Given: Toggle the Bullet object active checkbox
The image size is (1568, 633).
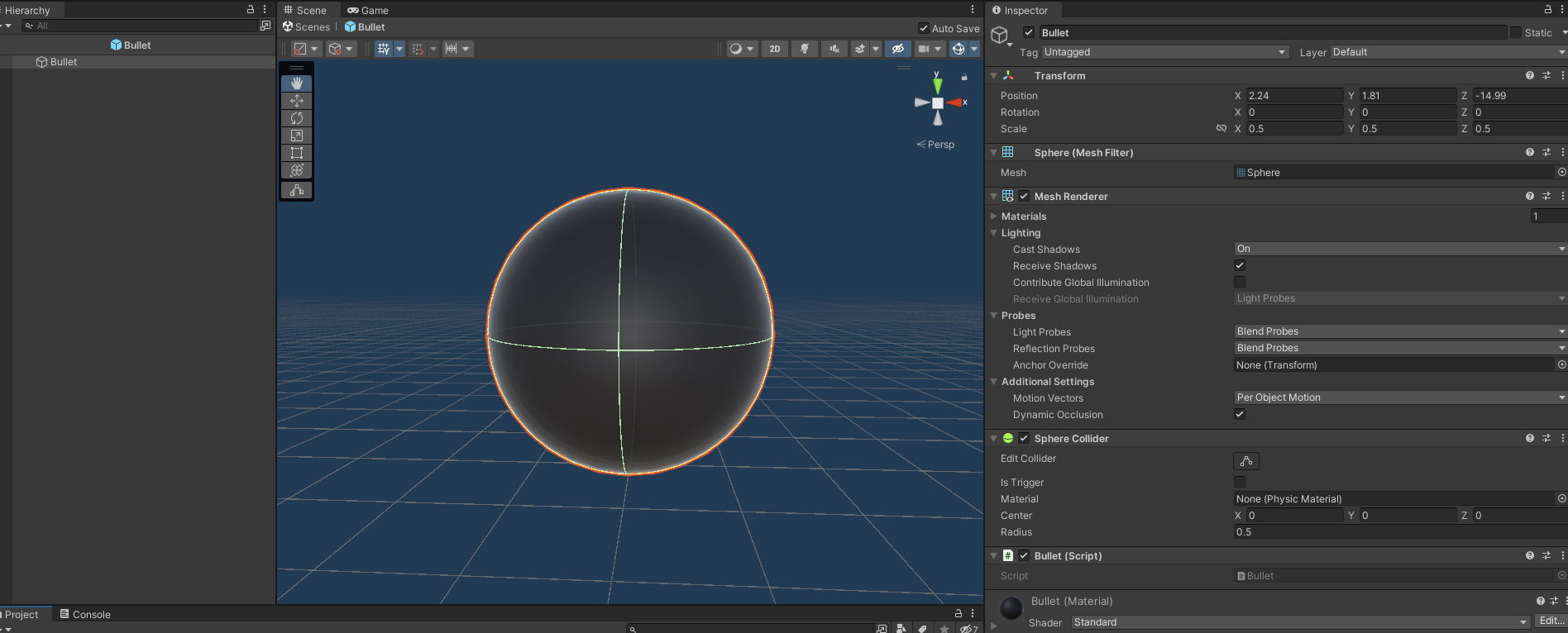Looking at the screenshot, I should click(x=1029, y=32).
